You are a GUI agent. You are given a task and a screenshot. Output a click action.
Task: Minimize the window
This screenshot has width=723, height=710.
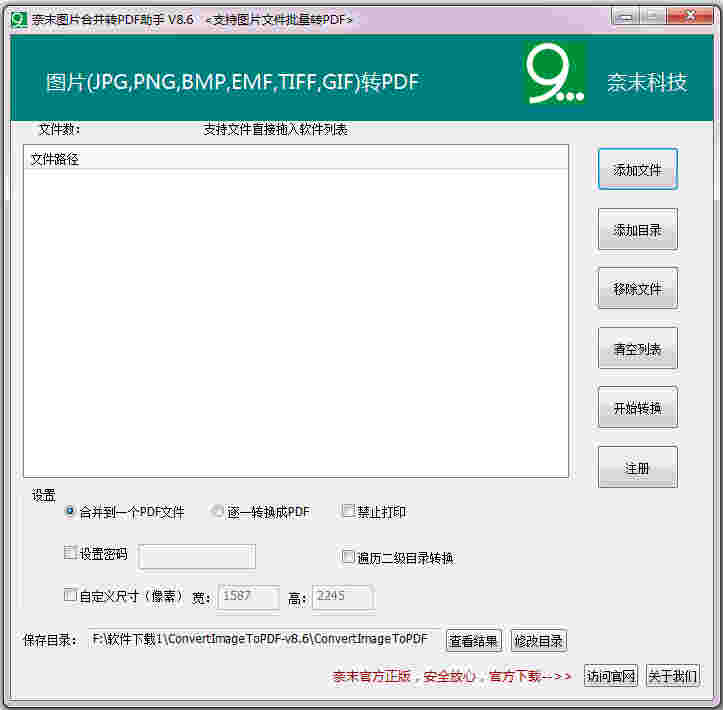[625, 17]
